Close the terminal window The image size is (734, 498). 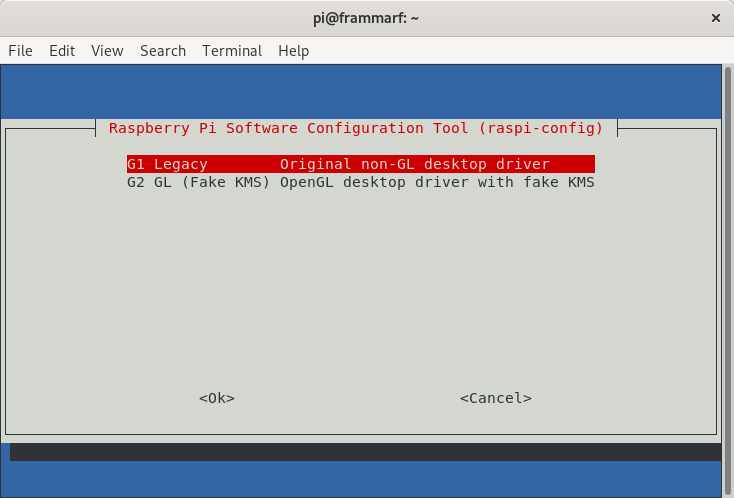click(716, 18)
